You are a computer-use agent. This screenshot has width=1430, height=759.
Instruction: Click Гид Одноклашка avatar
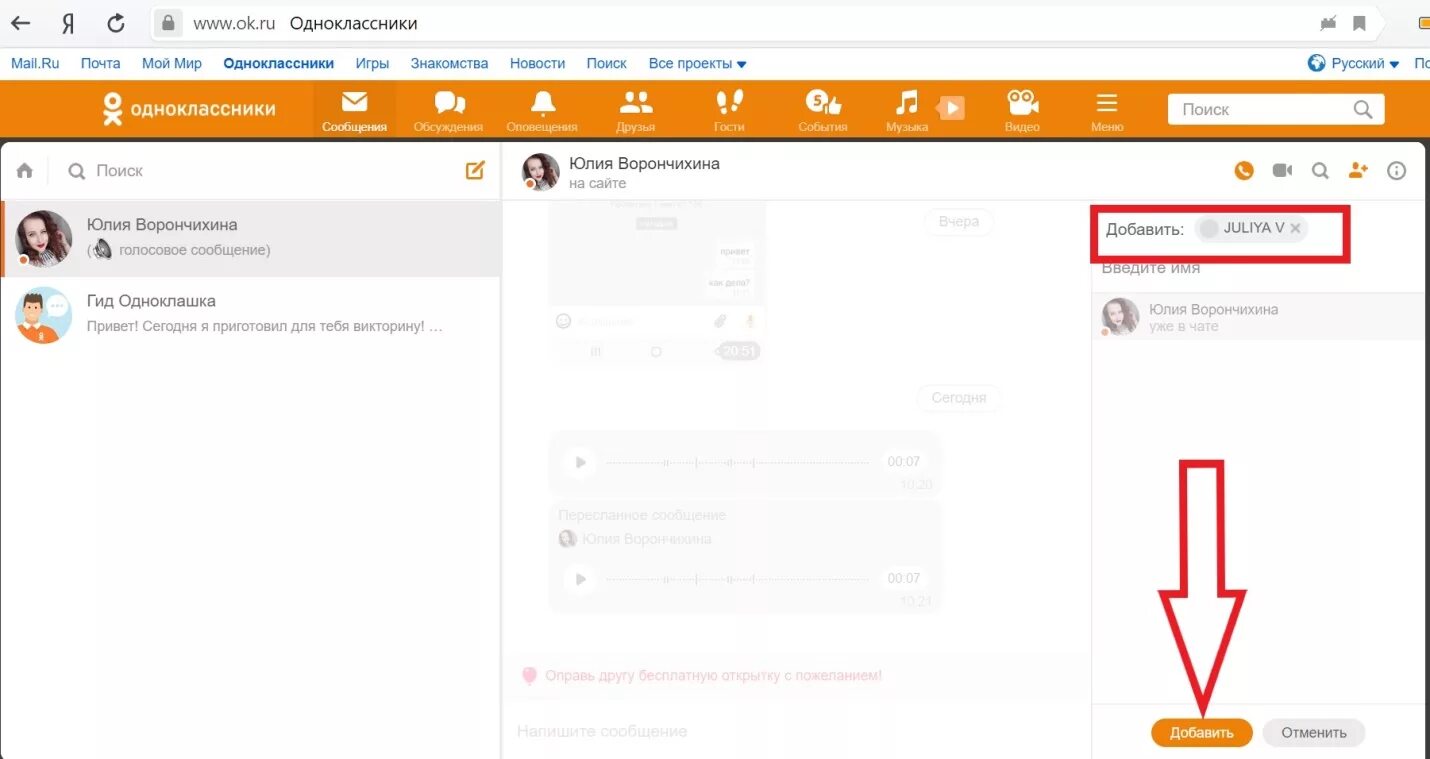pos(43,315)
